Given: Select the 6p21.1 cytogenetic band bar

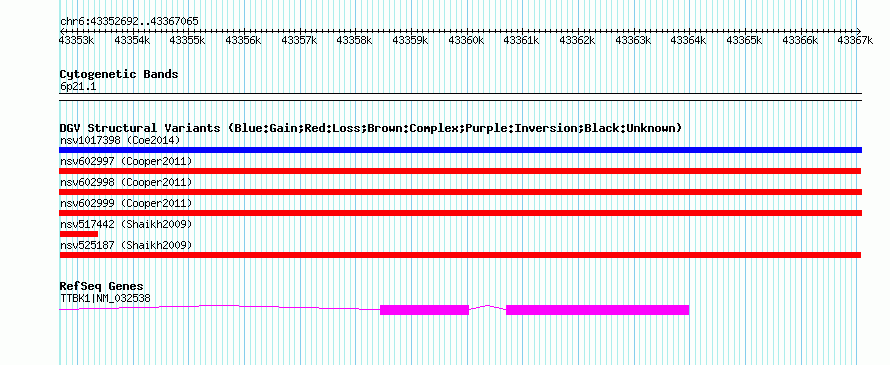Looking at the screenshot, I should tap(460, 97).
